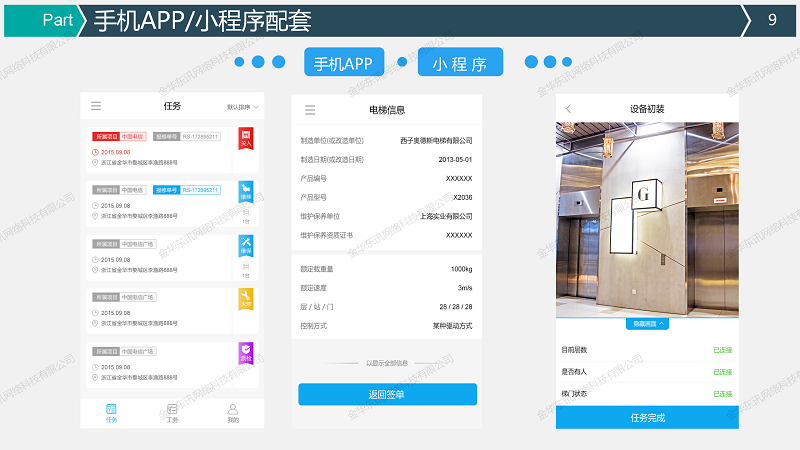
Task: Open hamburger menu in the 任务 screen
Action: [96, 106]
